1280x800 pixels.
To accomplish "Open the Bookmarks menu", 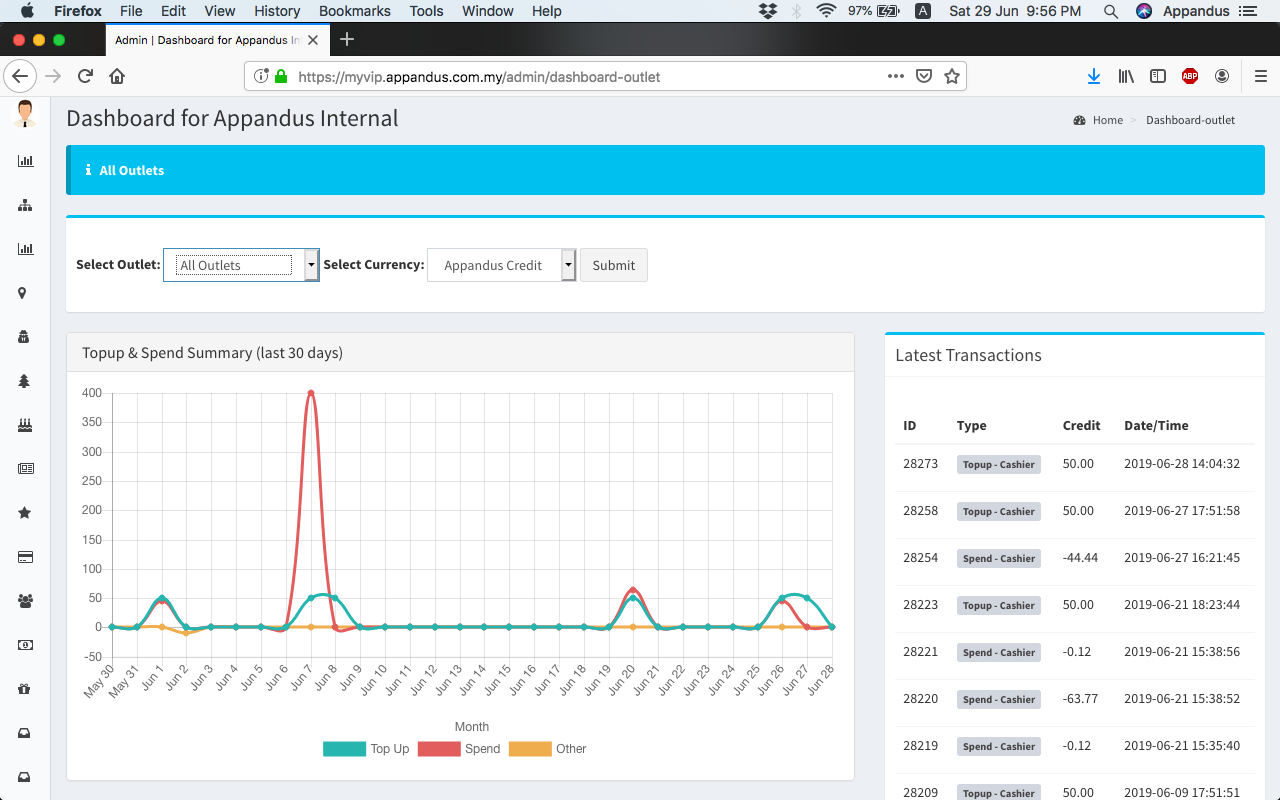I will coord(355,11).
